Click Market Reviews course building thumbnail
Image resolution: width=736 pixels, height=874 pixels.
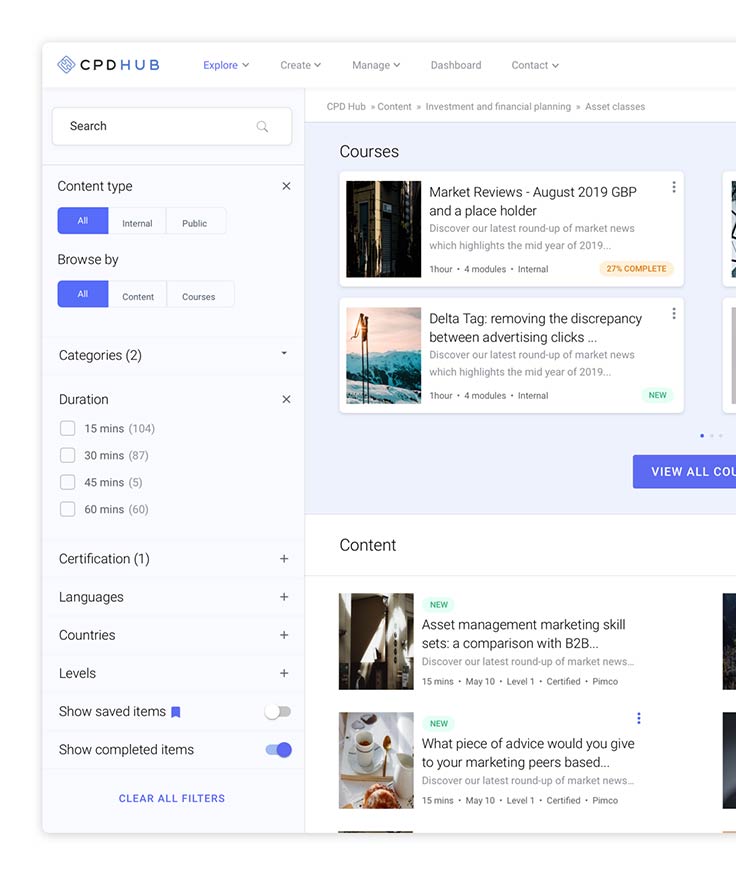point(384,229)
